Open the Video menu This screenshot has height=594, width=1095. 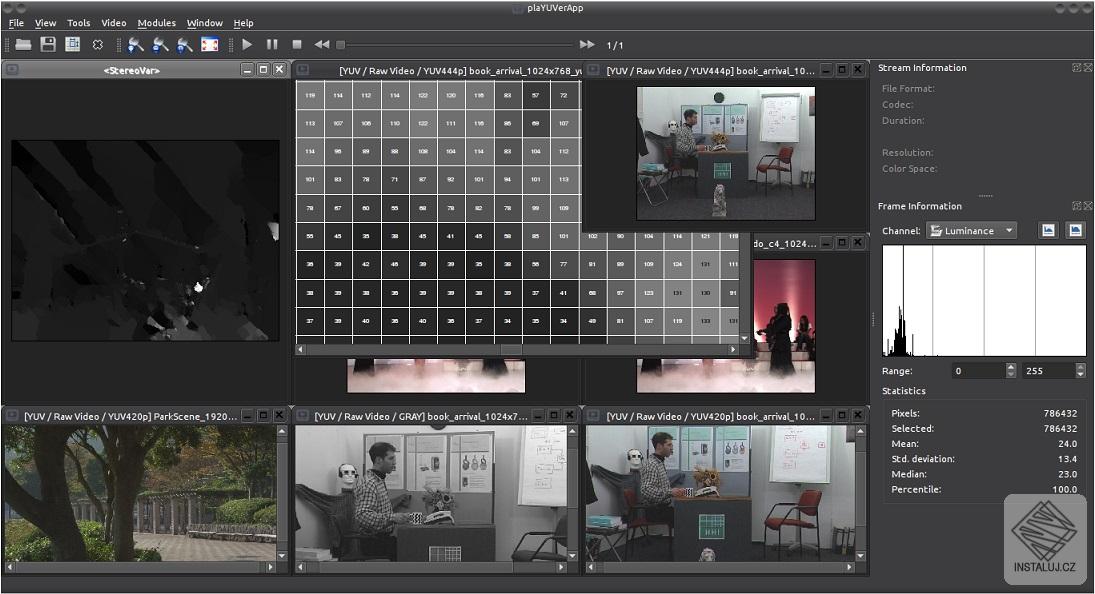coord(114,23)
